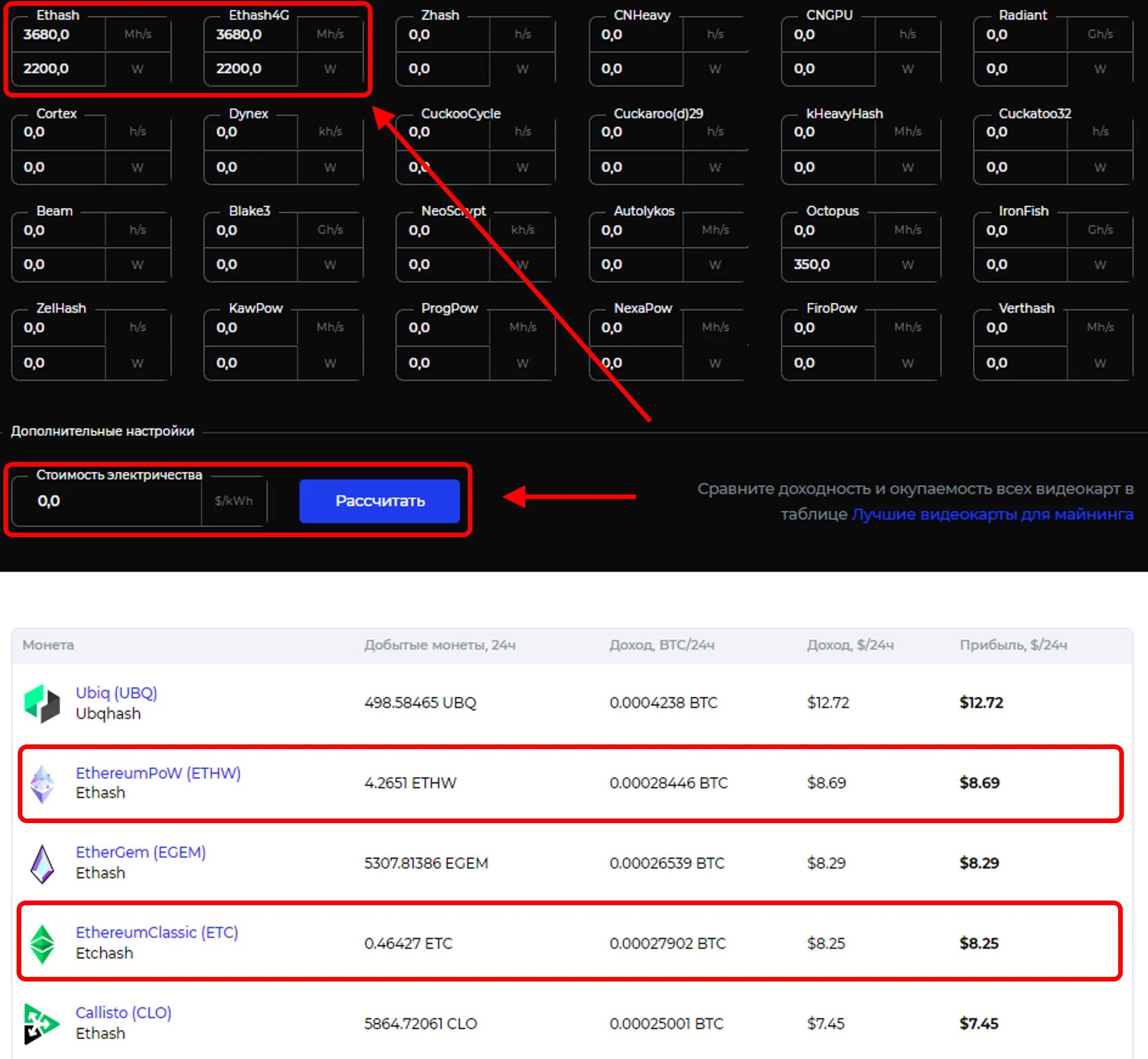
Task: Focus the Blake3 hashrate field
Action: tap(251, 230)
